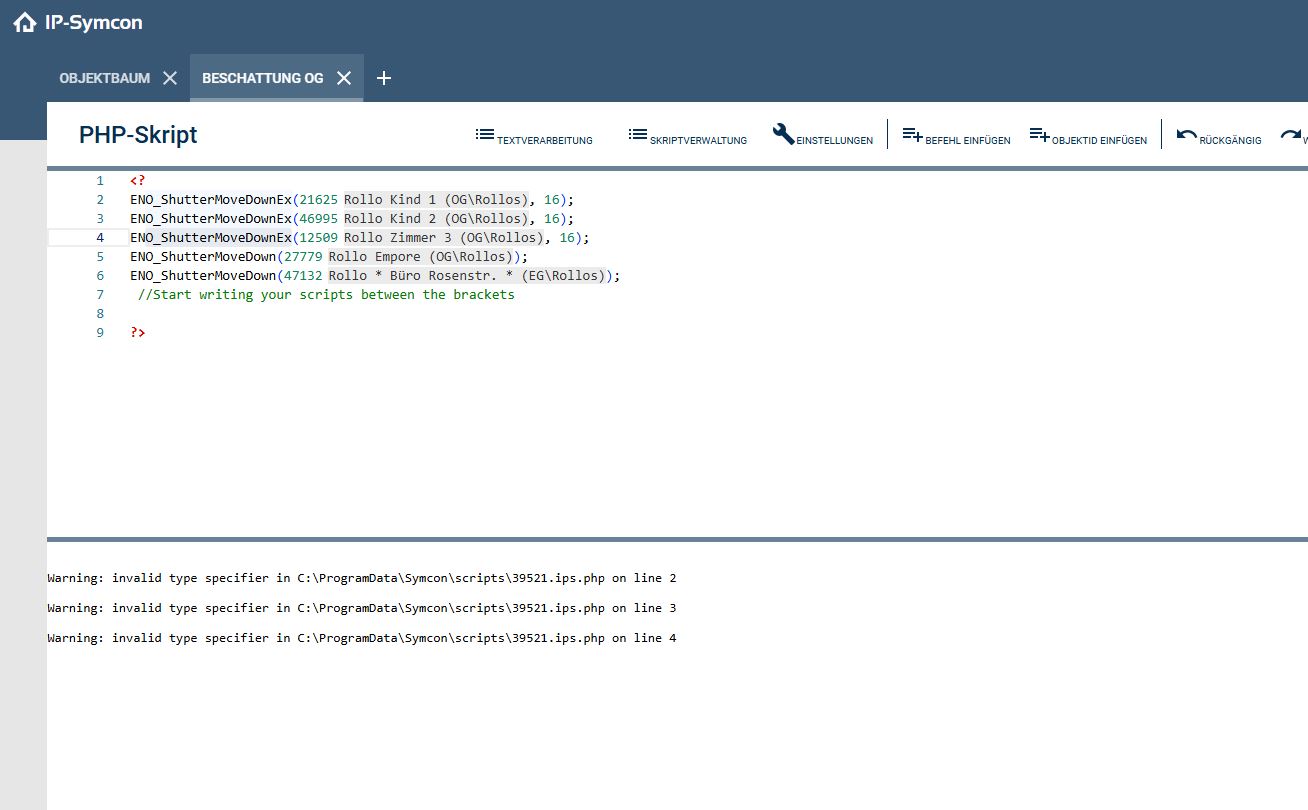Select the Beschattung OG tab
Image resolution: width=1308 pixels, height=810 pixels.
263,78
